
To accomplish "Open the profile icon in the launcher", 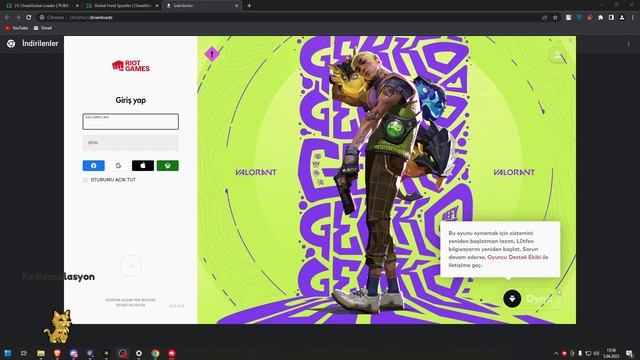I will tap(558, 55).
